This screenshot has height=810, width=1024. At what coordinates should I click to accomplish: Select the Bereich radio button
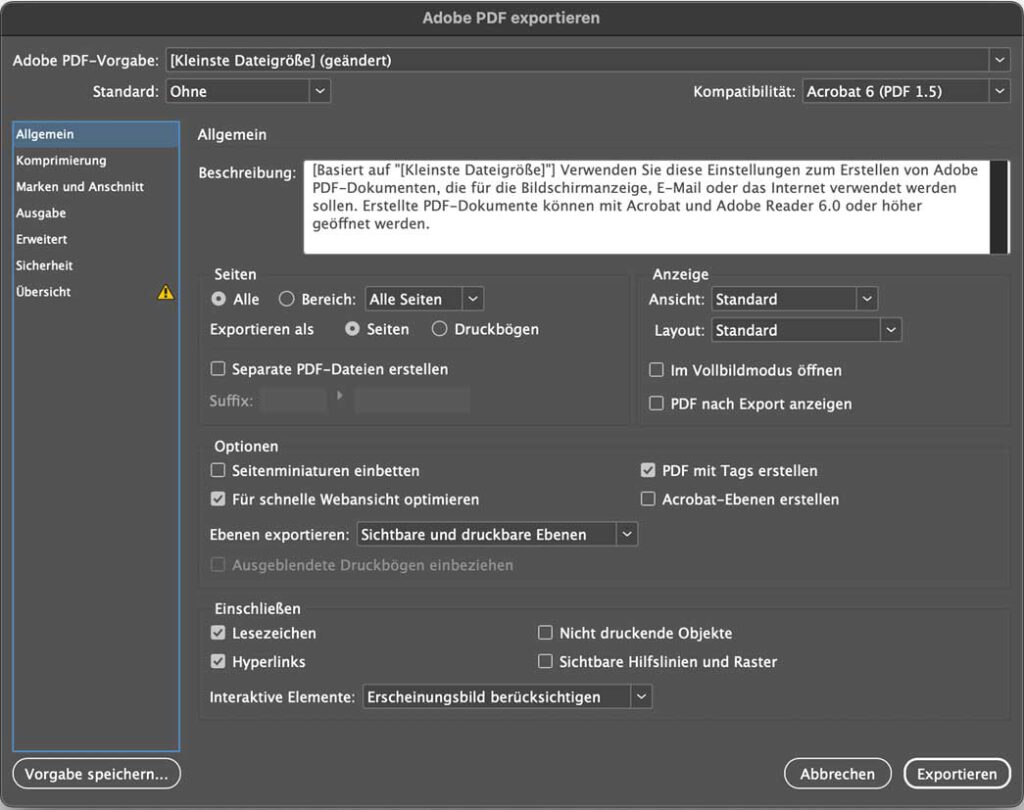[x=286, y=299]
